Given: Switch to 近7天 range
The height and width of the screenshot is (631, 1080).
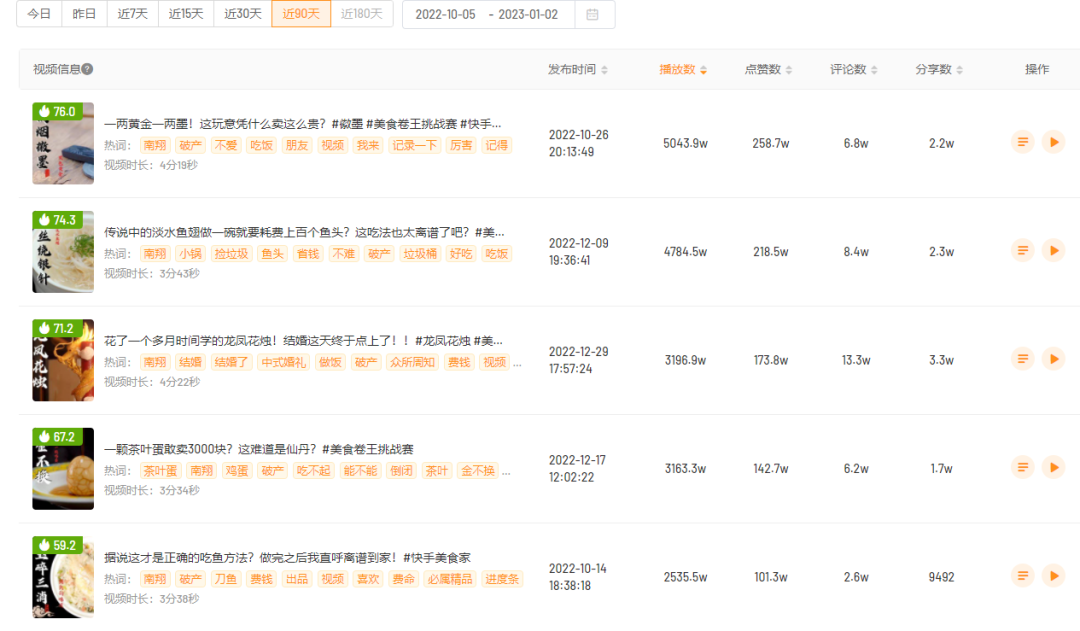Looking at the screenshot, I should [132, 14].
